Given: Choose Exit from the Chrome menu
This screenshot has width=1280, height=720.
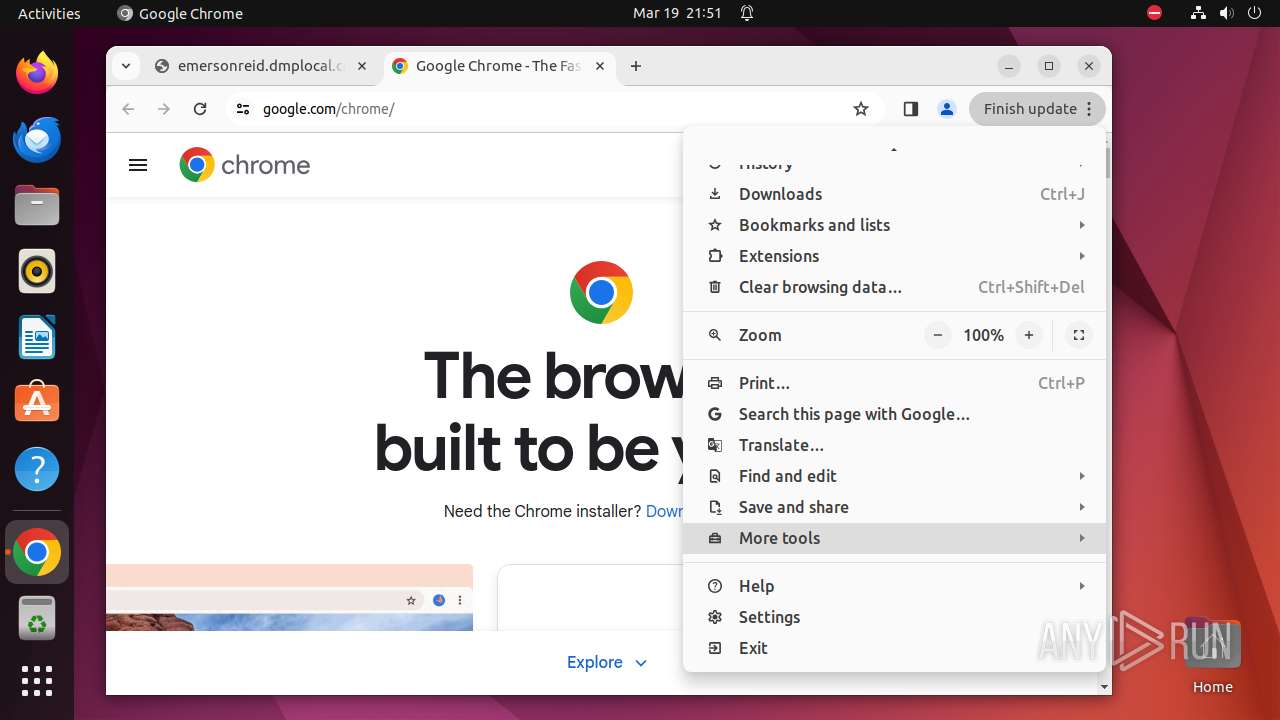Looking at the screenshot, I should 895,648.
